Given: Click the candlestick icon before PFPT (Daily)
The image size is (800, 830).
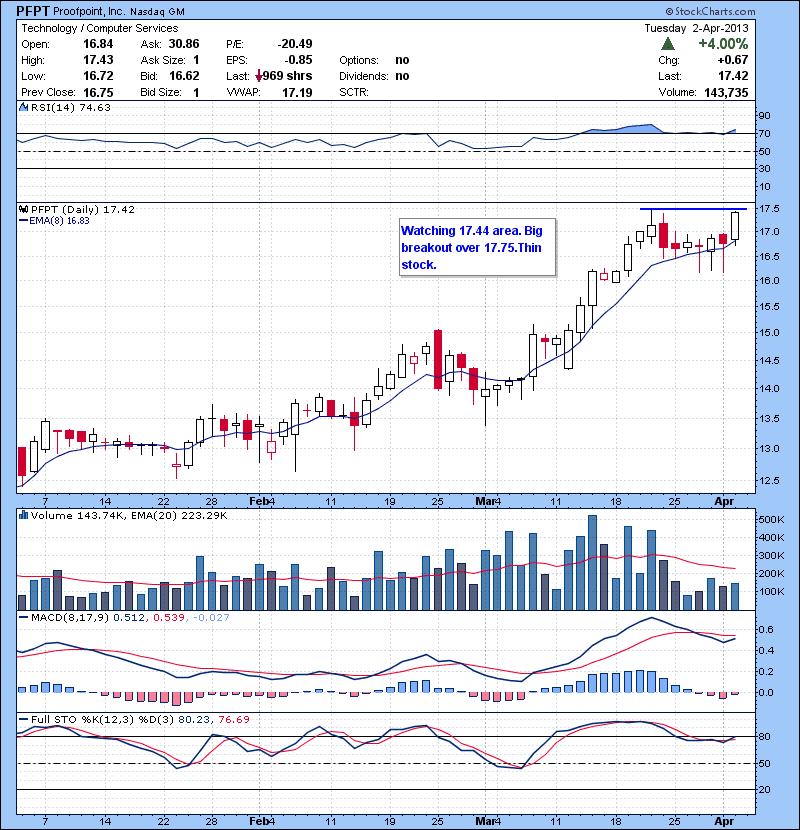Looking at the screenshot, I should coord(24,210).
